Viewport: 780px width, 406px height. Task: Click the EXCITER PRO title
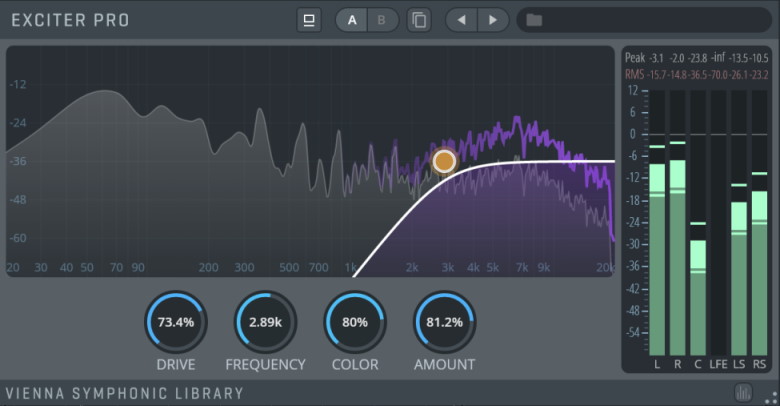(x=70, y=20)
